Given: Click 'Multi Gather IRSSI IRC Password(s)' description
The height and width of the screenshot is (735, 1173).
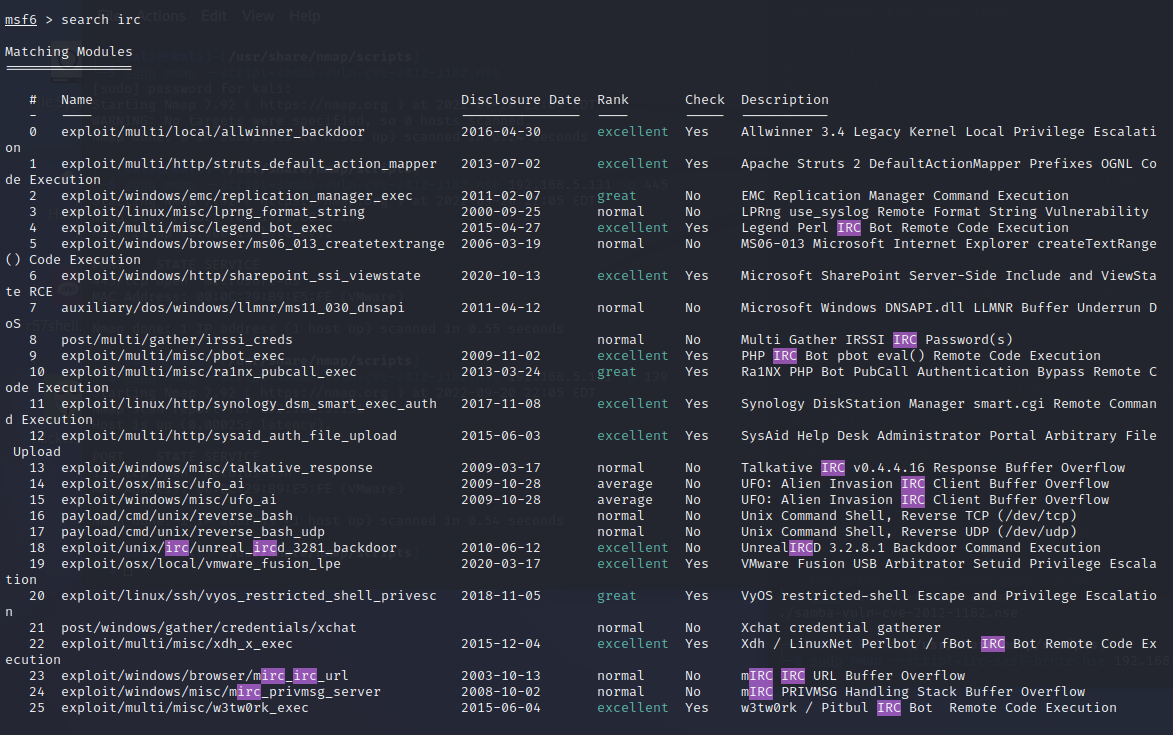Looking at the screenshot, I should coord(877,339).
